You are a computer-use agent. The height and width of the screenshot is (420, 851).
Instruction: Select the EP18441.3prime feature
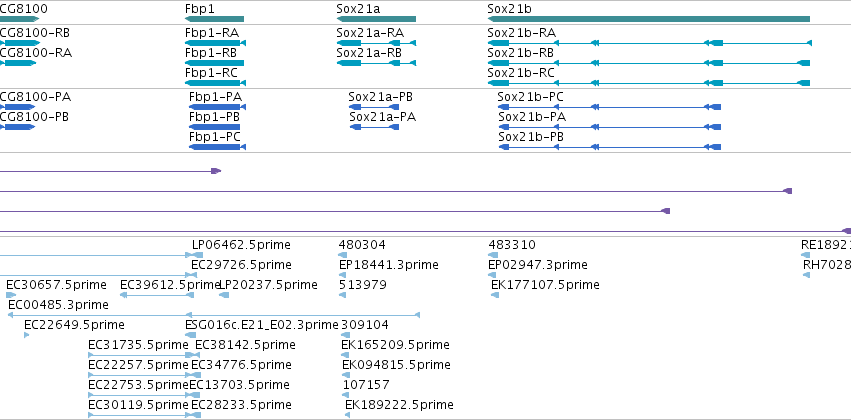(342, 275)
